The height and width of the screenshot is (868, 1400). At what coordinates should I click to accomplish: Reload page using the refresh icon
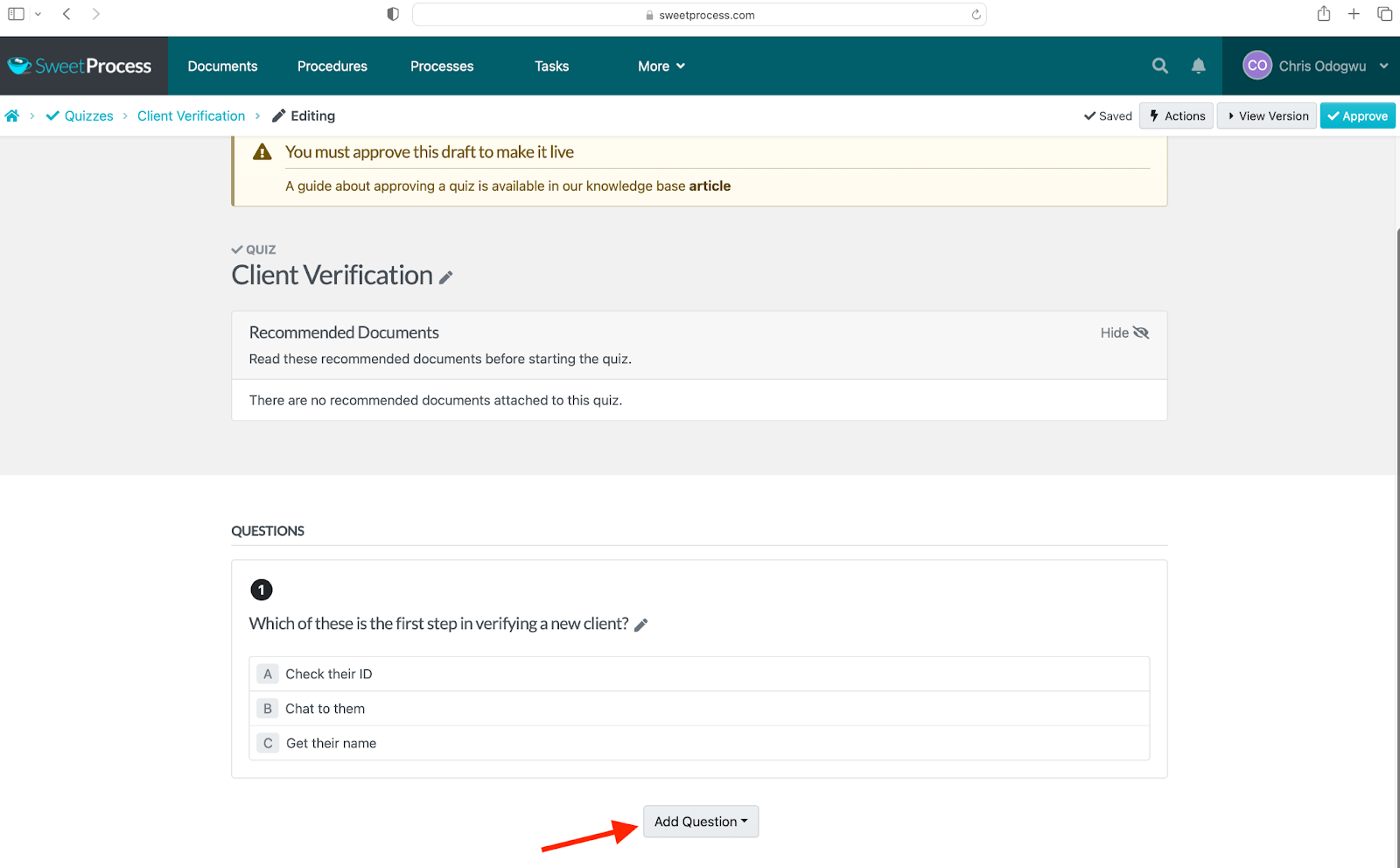pos(976,15)
